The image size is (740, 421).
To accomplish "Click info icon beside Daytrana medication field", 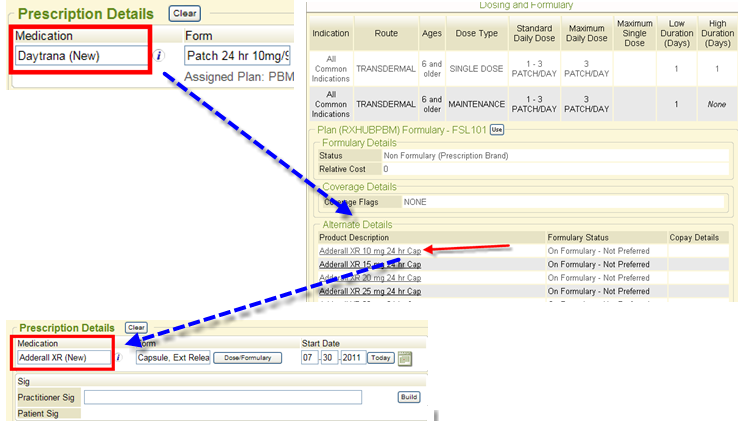I will click(x=159, y=56).
